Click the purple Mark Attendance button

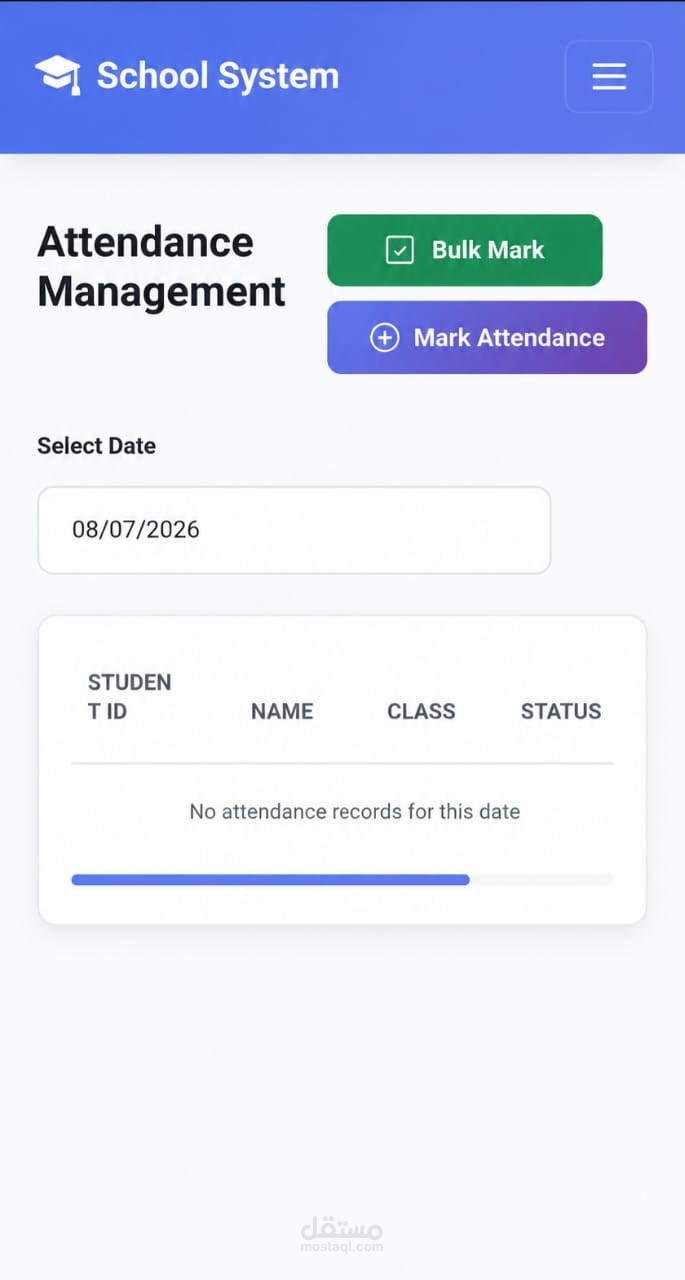point(487,338)
